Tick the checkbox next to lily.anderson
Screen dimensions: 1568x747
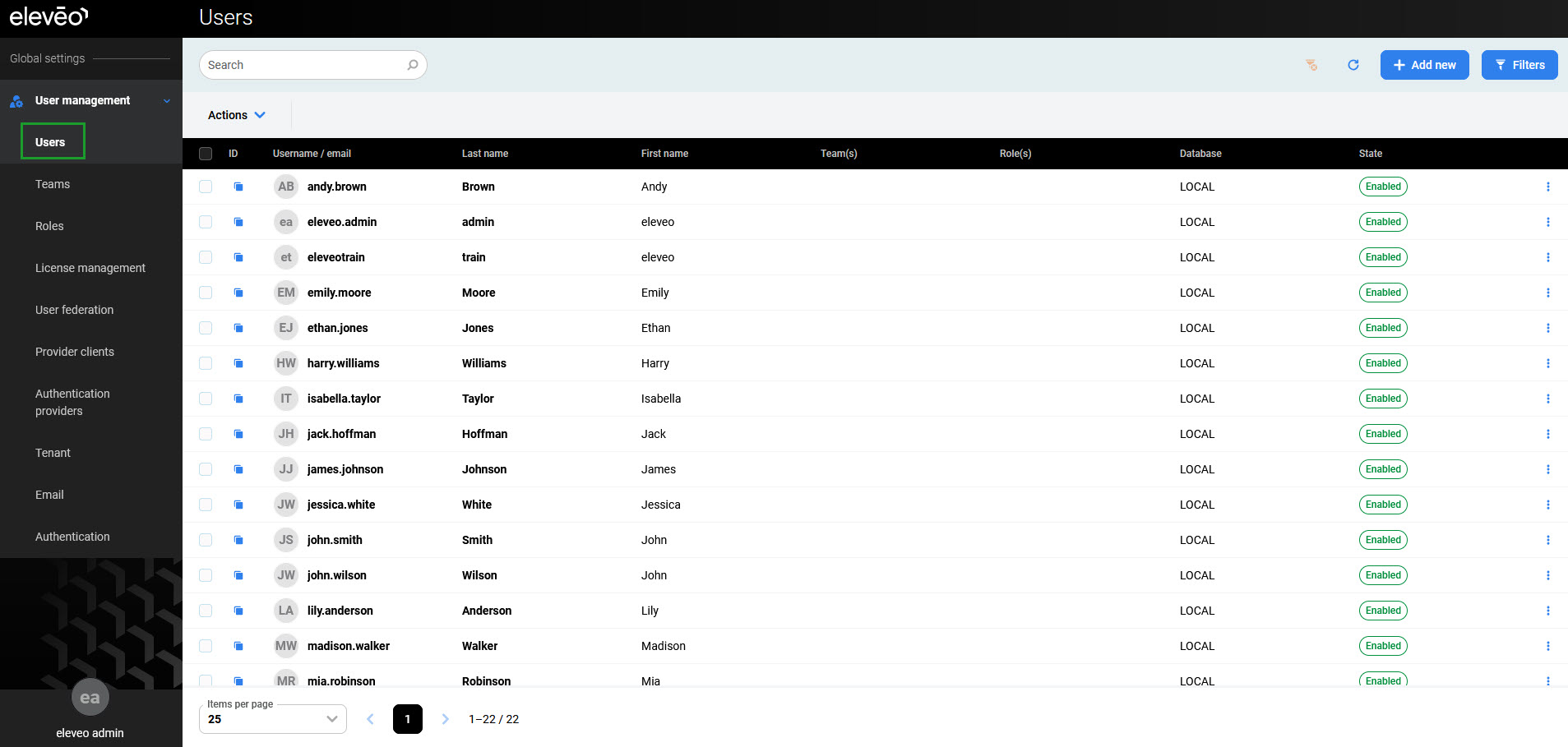[x=206, y=611]
